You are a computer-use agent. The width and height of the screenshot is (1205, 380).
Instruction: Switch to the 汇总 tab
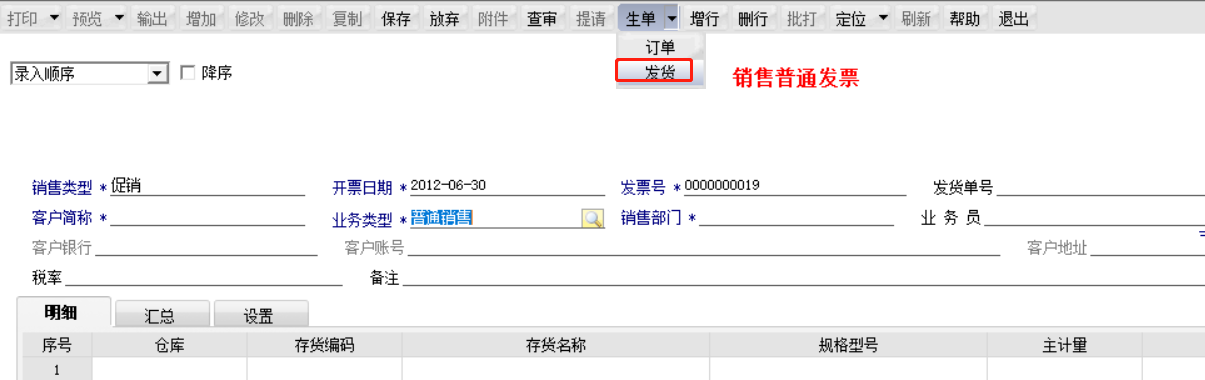161,315
